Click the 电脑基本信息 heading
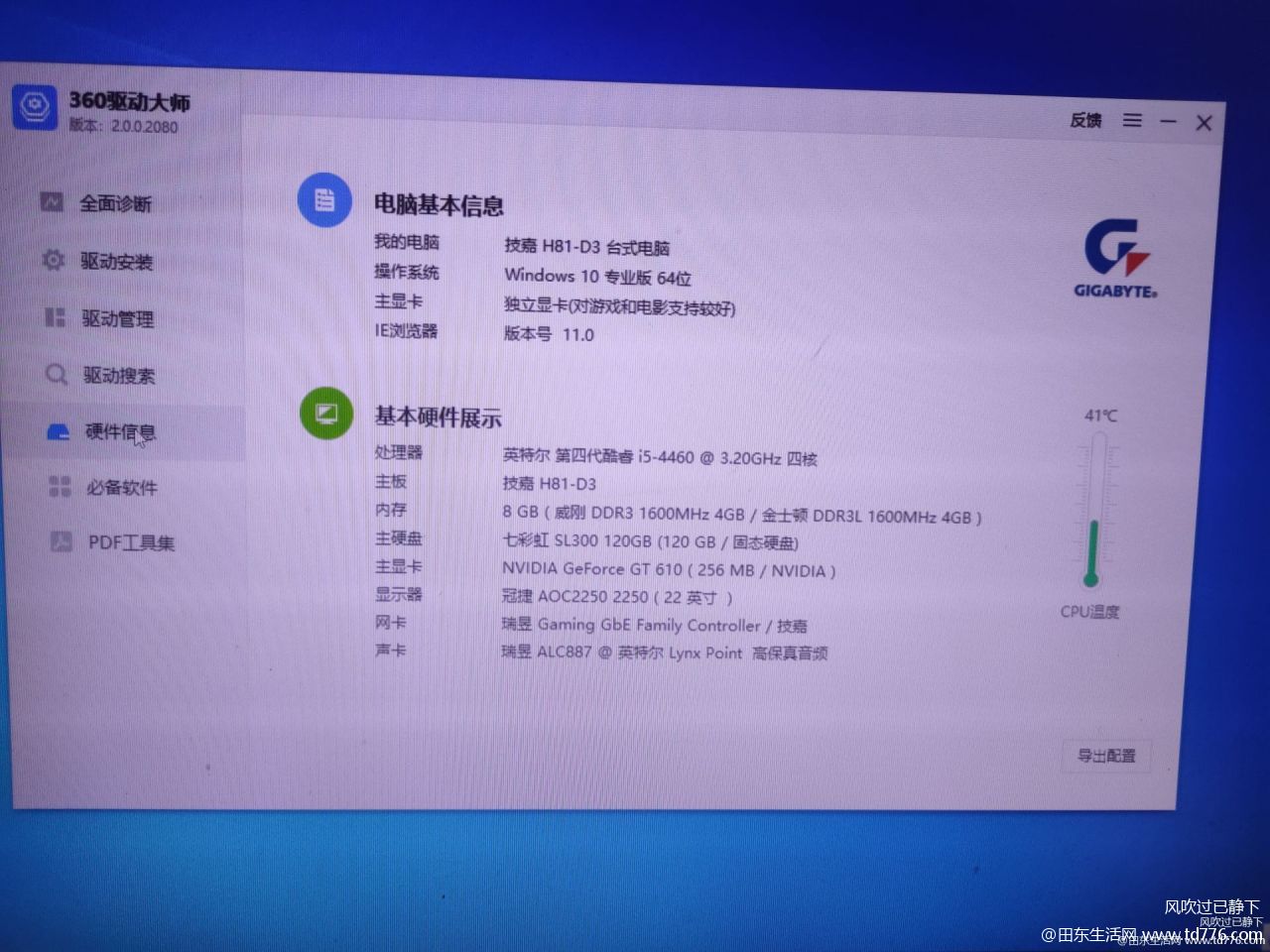 (x=439, y=205)
